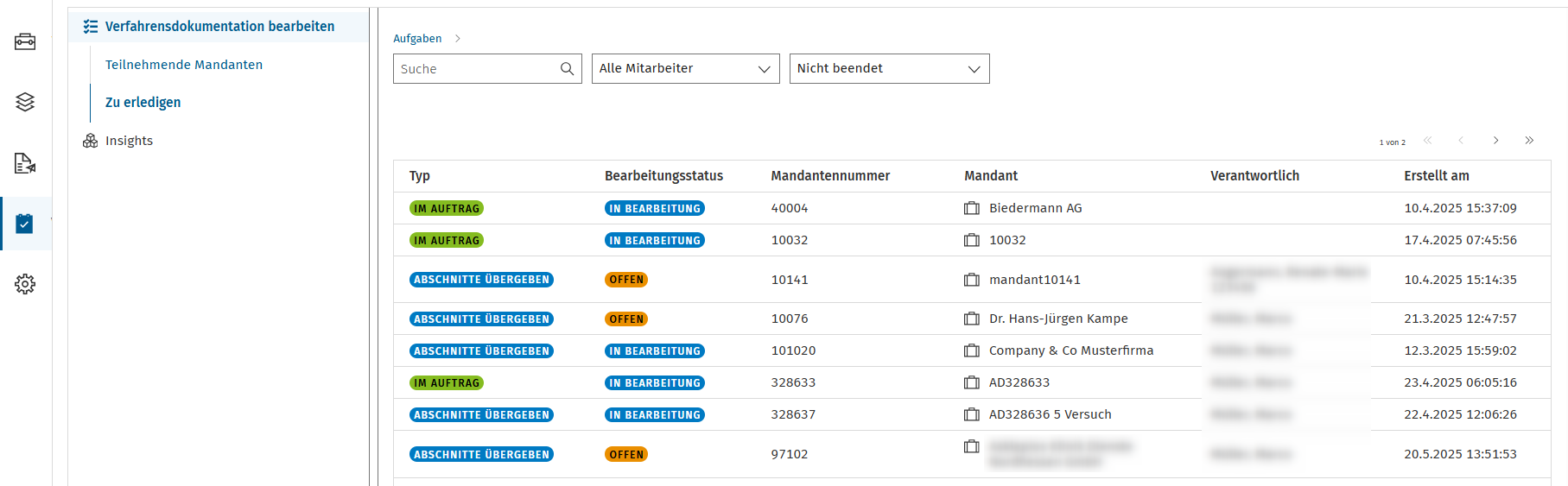The image size is (1568, 486).
Task: Go to first page of results
Action: point(1428,140)
